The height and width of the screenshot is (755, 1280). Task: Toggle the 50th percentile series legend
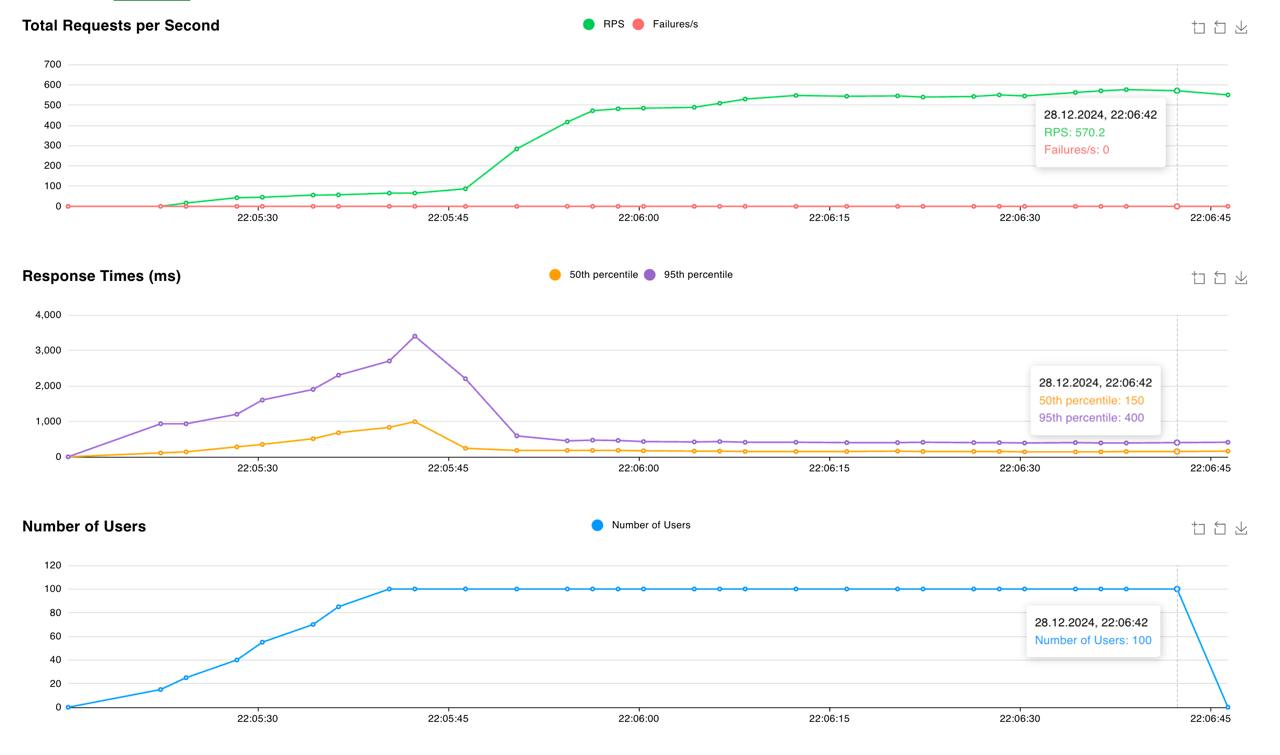[593, 275]
